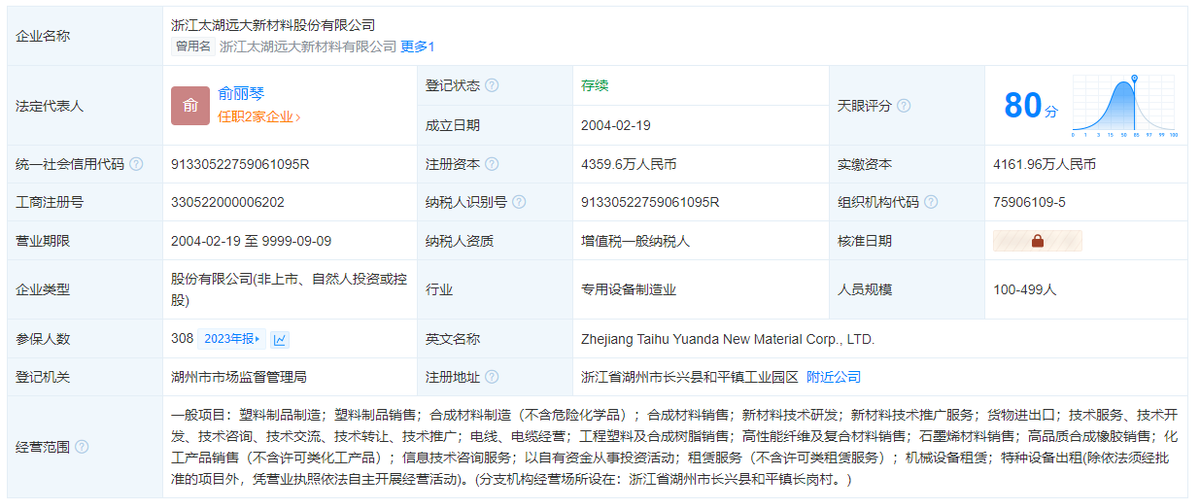This screenshot has width=1200, height=504.
Task: Click help icon beside 天眼评分
Action: [x=903, y=106]
